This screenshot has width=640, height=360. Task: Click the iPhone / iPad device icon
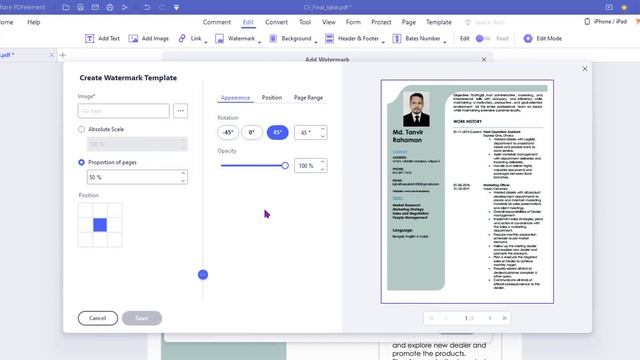click(x=587, y=22)
